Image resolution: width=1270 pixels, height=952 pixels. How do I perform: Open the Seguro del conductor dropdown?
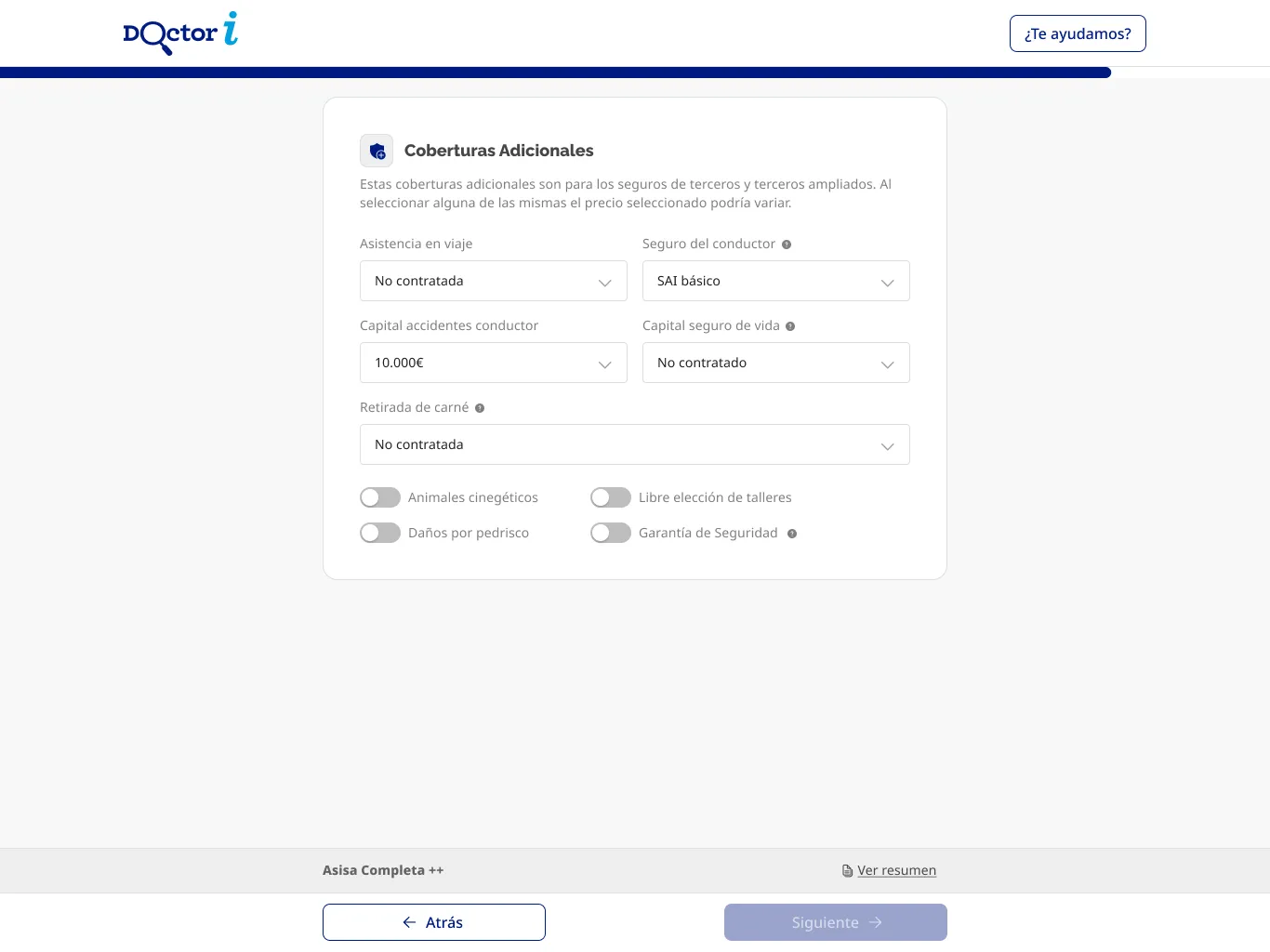(776, 281)
